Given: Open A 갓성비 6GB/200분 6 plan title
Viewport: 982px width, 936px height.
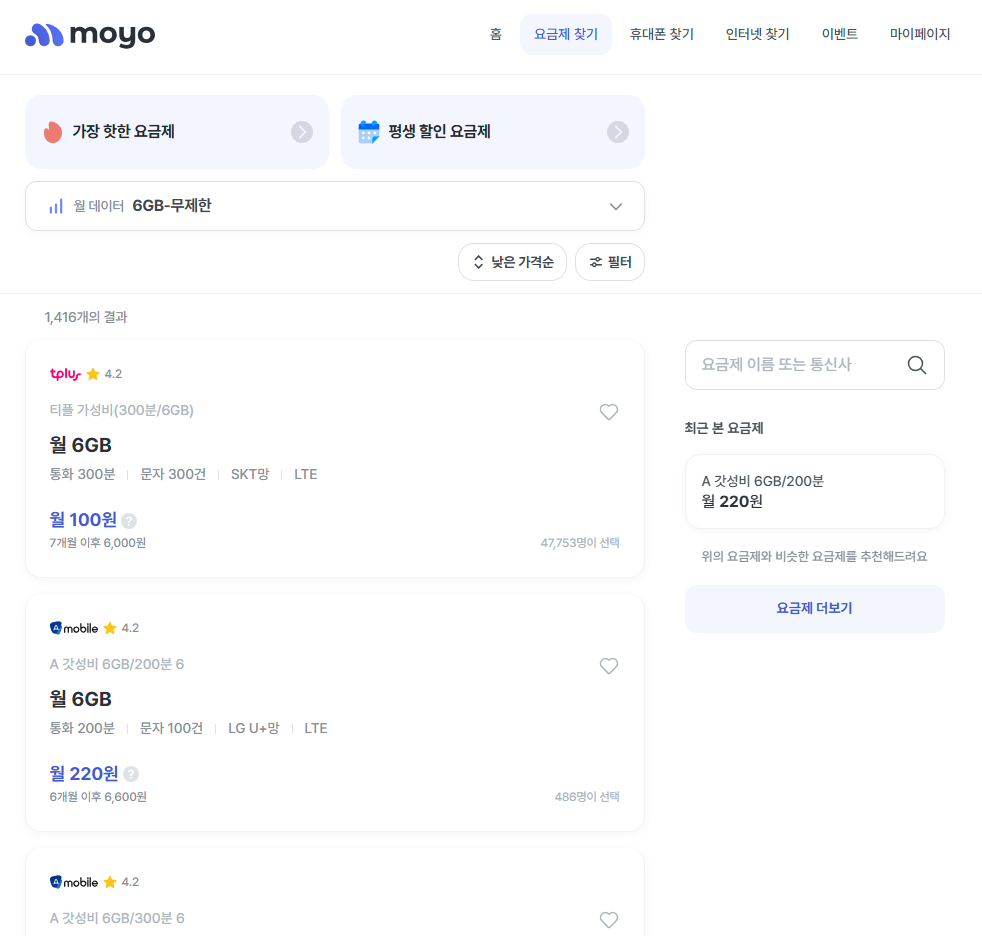Looking at the screenshot, I should 116,664.
